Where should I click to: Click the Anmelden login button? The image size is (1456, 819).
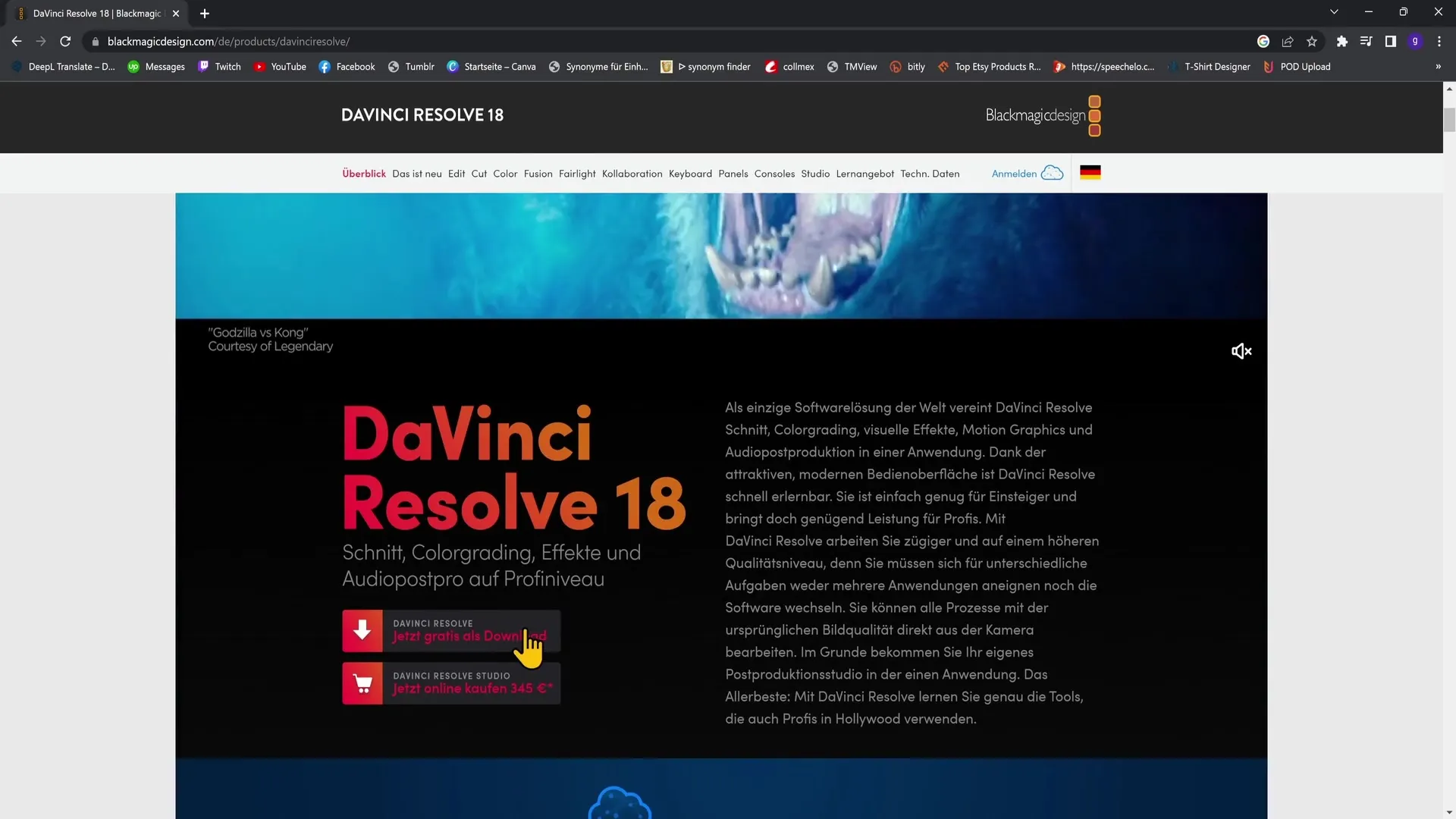click(1014, 173)
